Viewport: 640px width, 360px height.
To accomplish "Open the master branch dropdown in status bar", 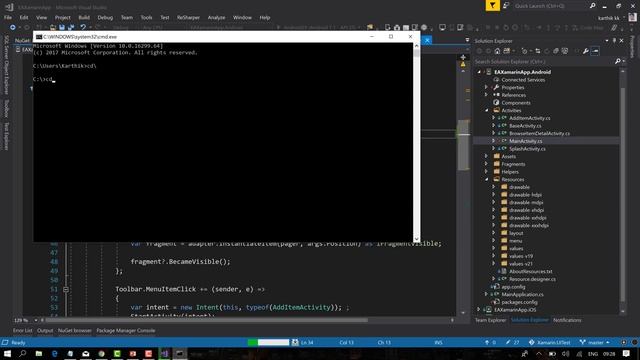I will (x=595, y=342).
